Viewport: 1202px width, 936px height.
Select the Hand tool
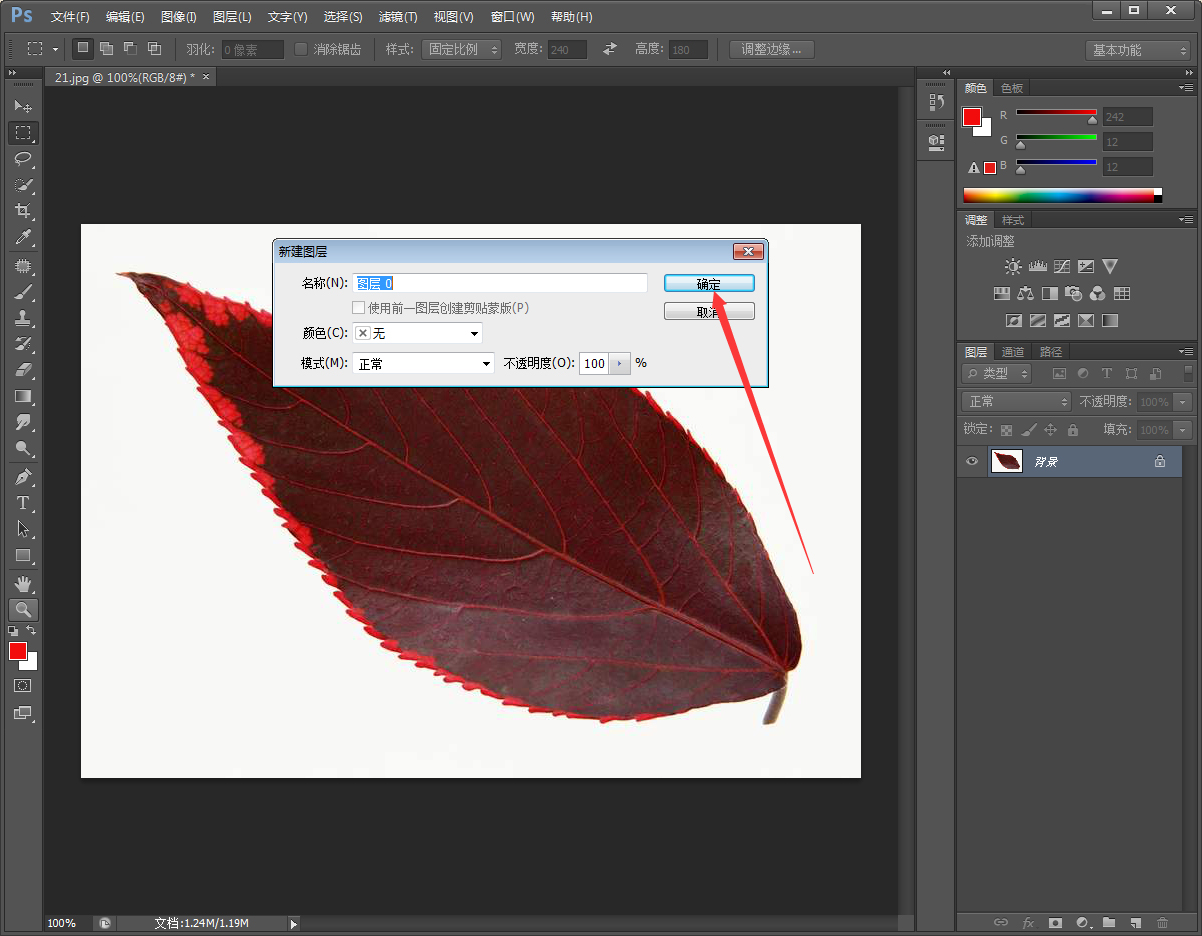coord(23,583)
